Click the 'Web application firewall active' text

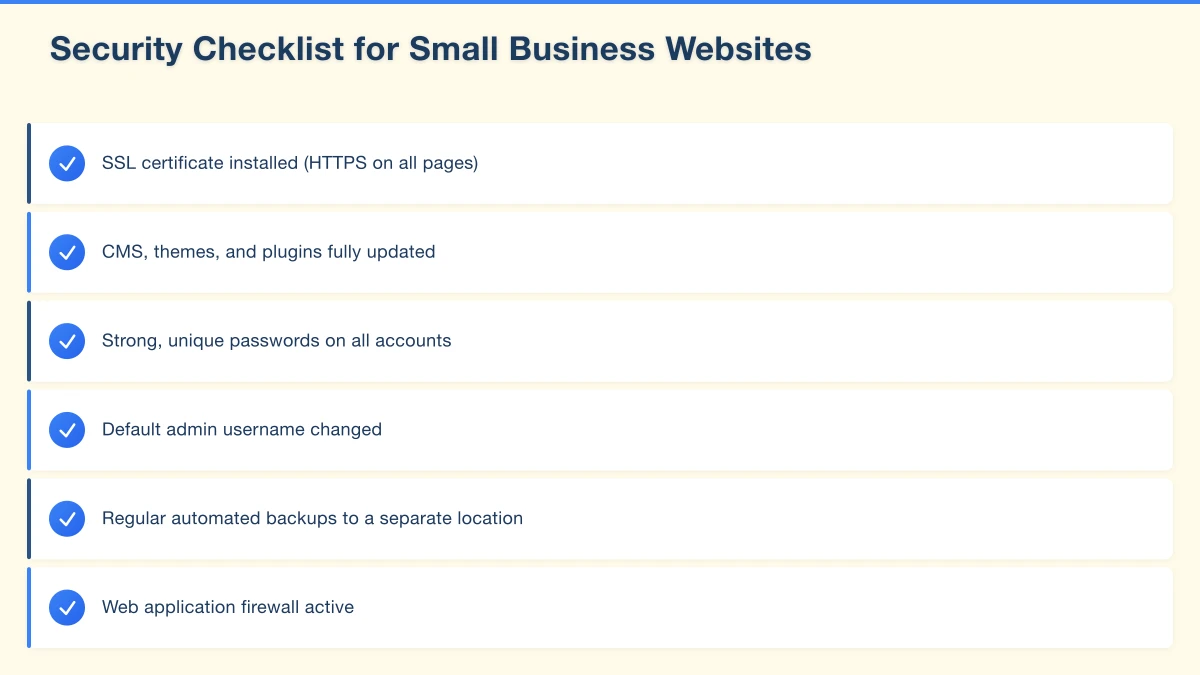coord(228,607)
